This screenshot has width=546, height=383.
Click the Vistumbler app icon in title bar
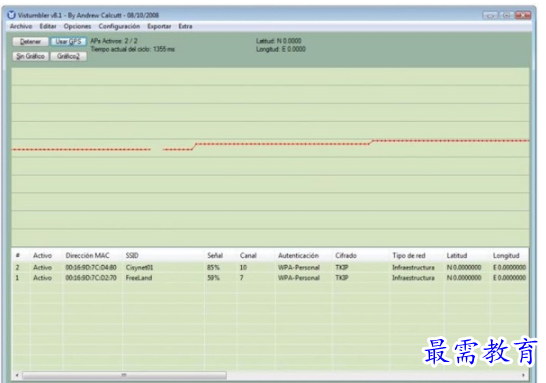pyautogui.click(x=11, y=15)
